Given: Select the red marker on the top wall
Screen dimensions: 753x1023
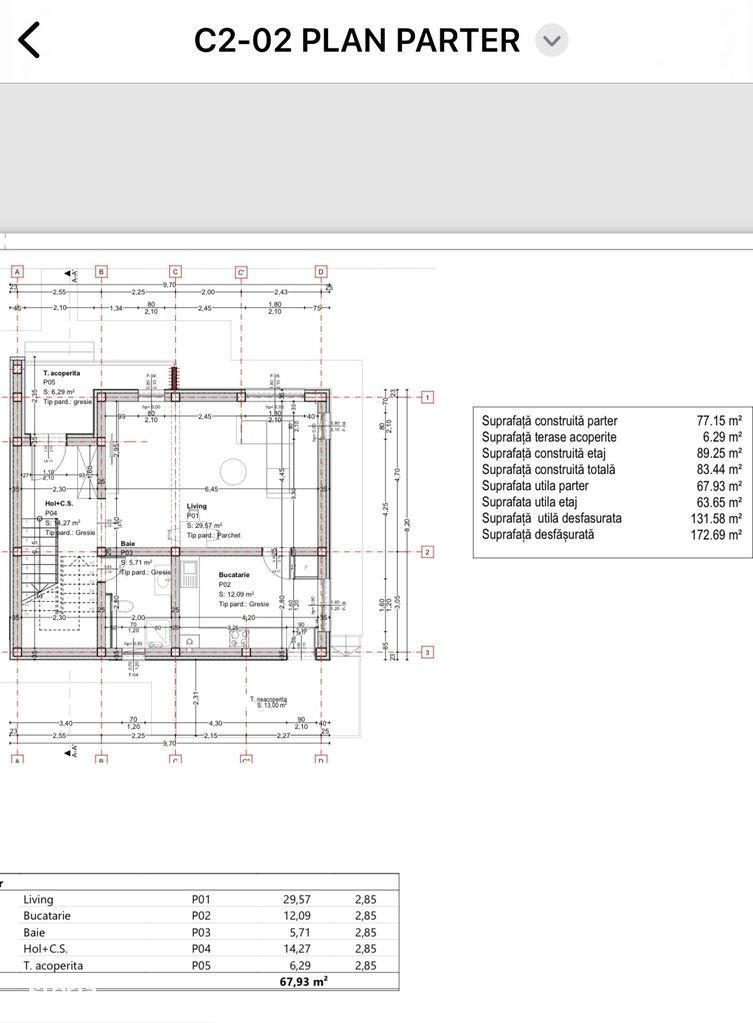Looking at the screenshot, I should (174, 377).
